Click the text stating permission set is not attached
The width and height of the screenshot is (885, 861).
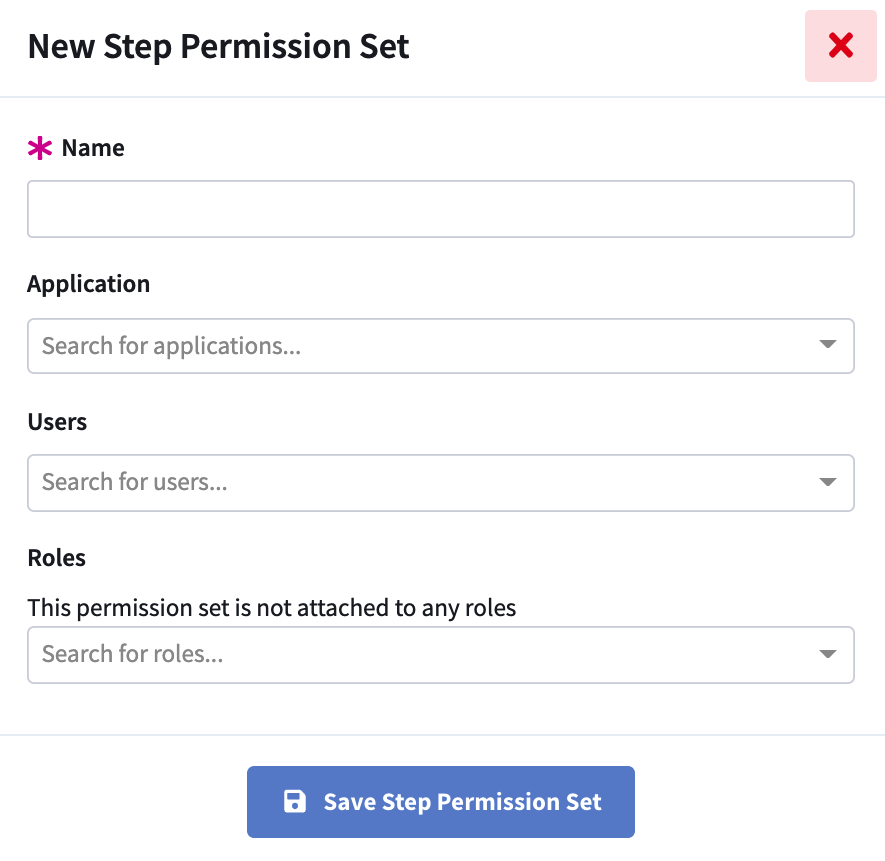tap(271, 608)
